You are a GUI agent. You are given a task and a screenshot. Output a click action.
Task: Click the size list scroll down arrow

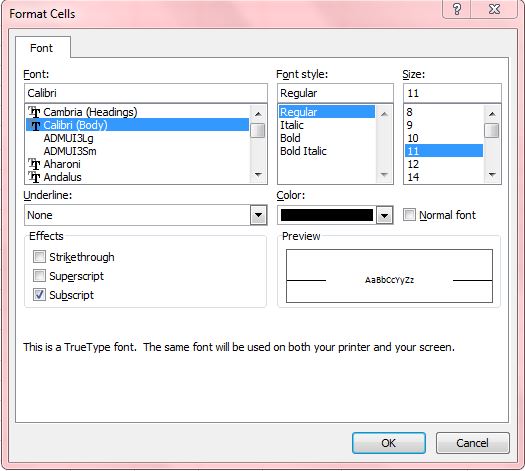point(492,174)
